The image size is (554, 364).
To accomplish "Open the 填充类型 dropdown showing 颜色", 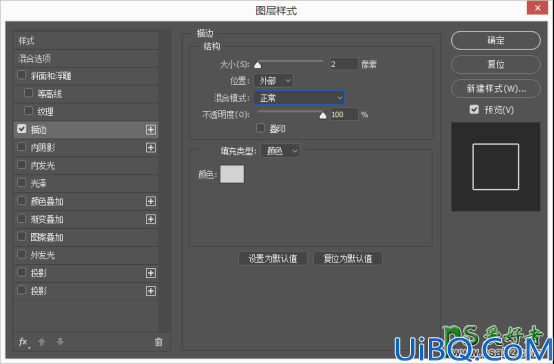I will click(280, 151).
